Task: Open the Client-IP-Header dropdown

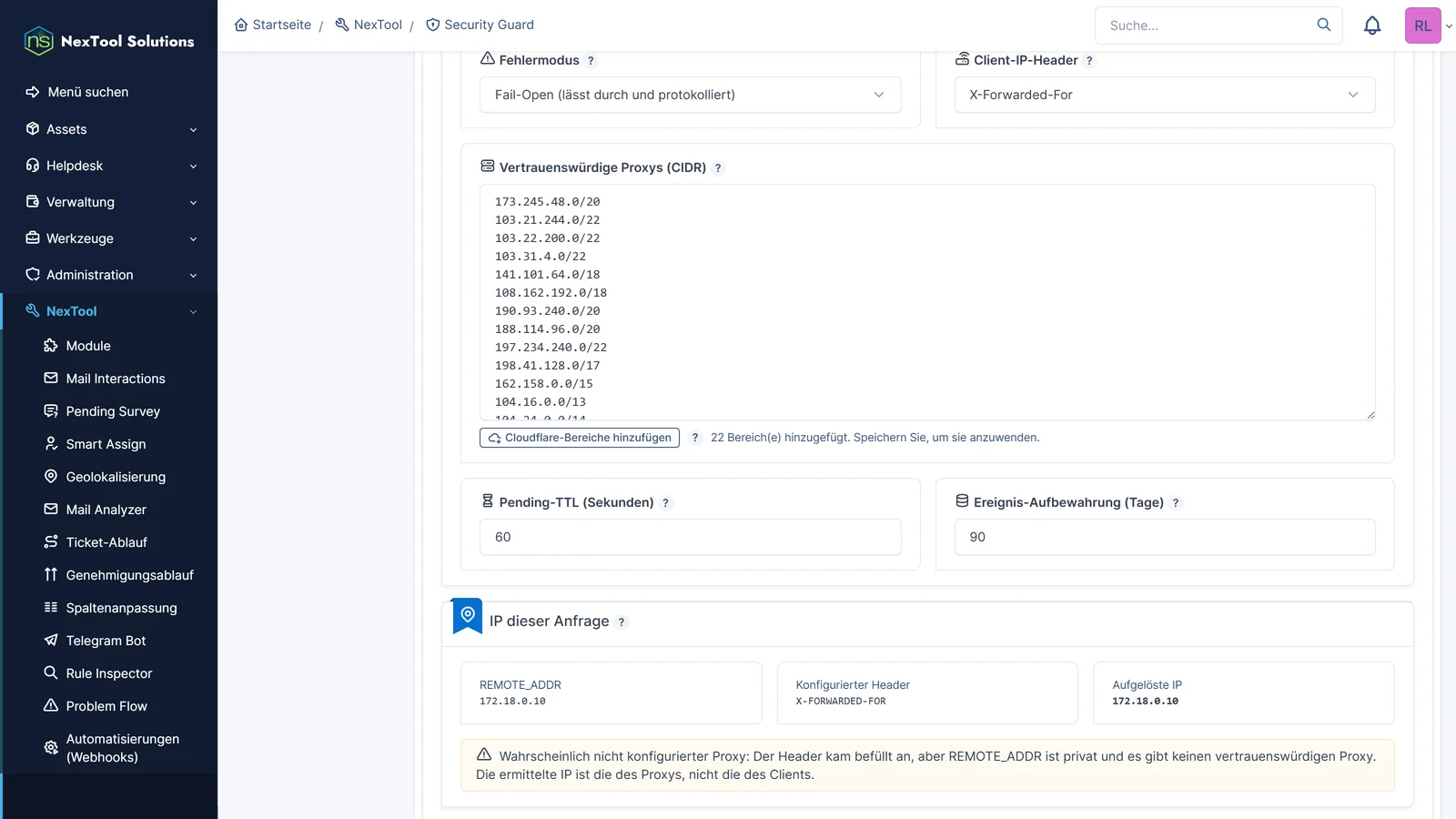Action: click(x=1165, y=95)
